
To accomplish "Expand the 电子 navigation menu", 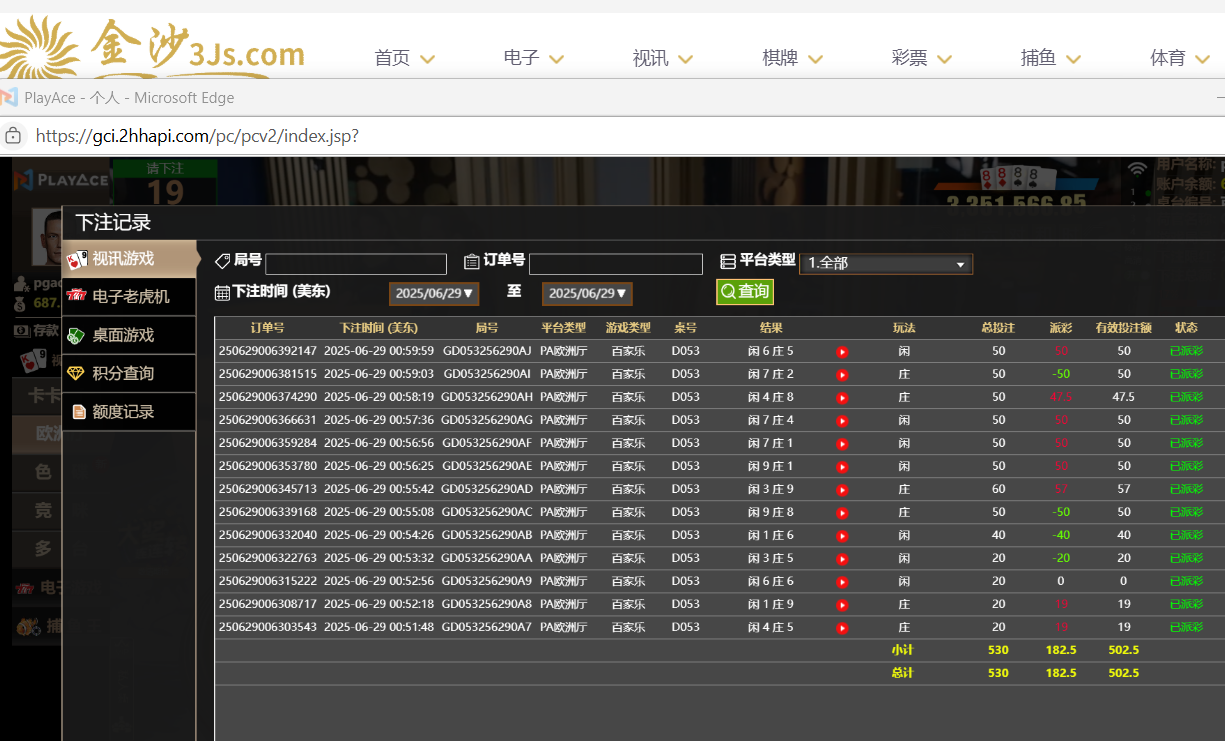I will click(x=534, y=58).
